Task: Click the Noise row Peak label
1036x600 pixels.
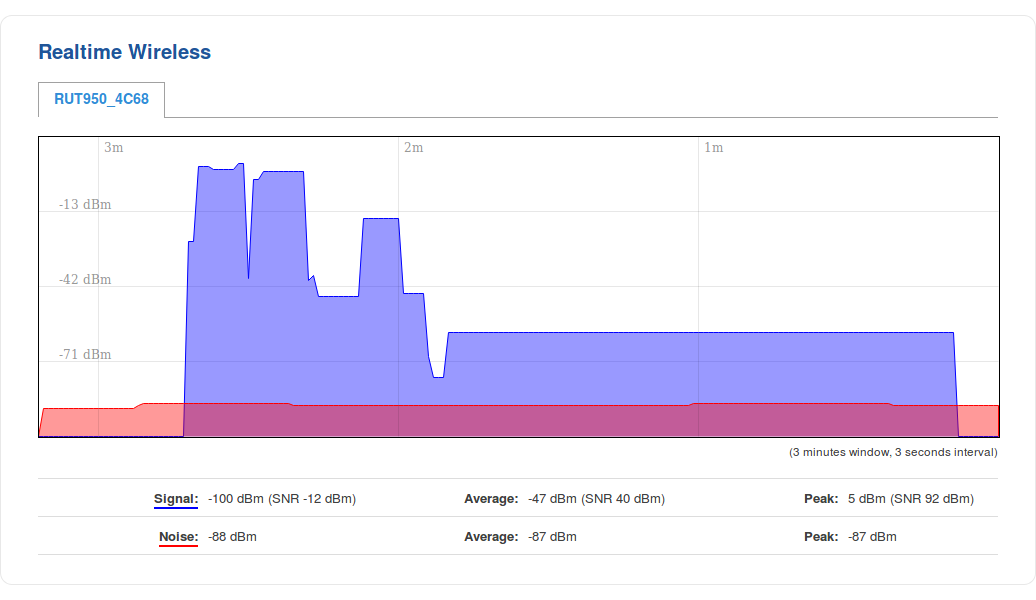Action: (821, 536)
